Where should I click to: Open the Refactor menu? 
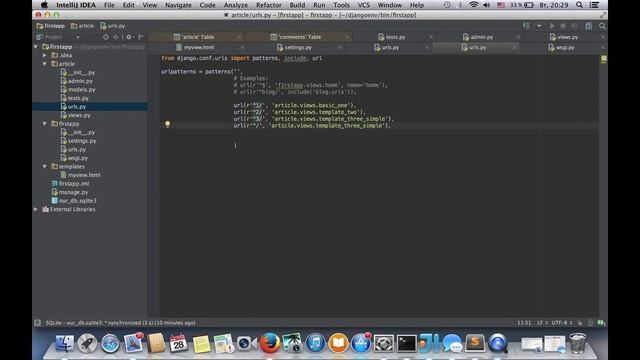(269, 5)
